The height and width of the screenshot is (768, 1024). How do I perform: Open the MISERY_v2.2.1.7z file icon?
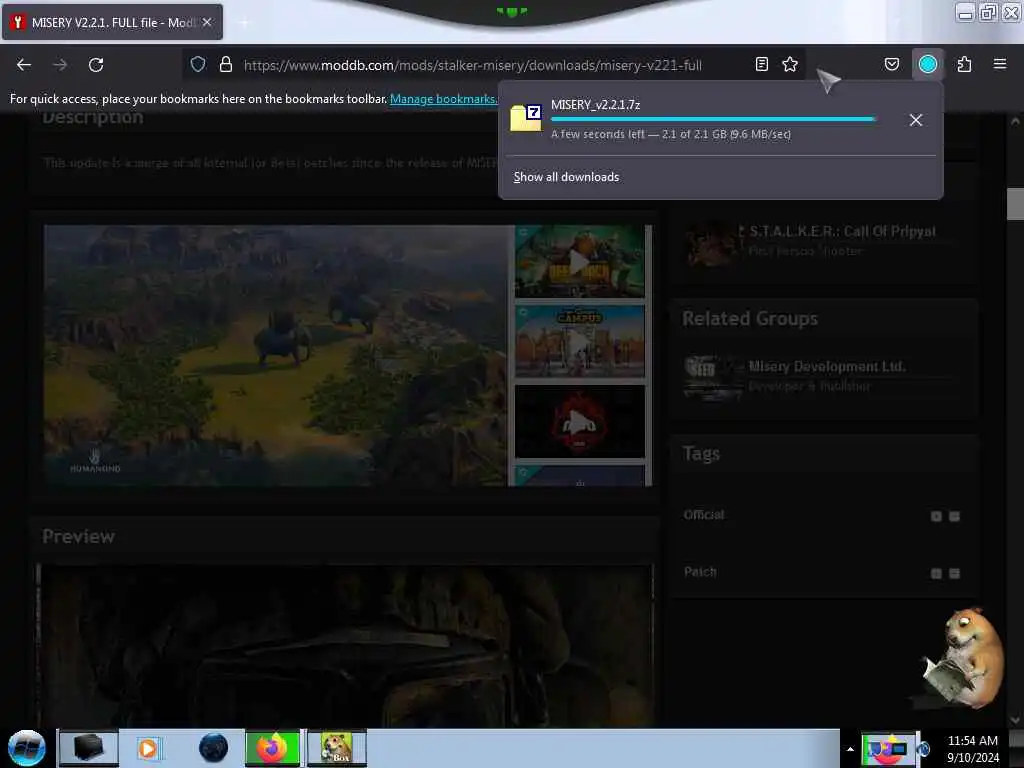point(526,118)
